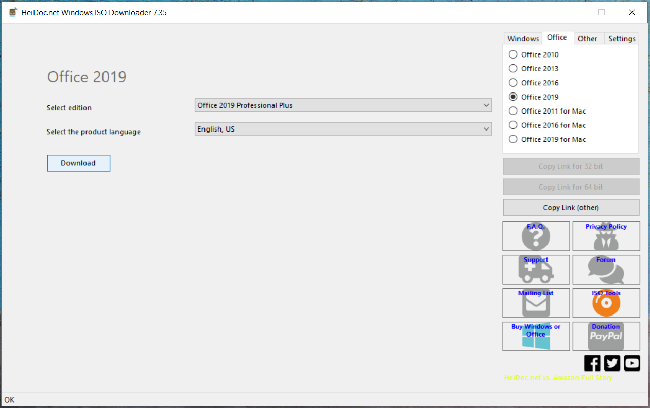Click Copy Link for 64 bit button
650x408 pixels.
571,187
